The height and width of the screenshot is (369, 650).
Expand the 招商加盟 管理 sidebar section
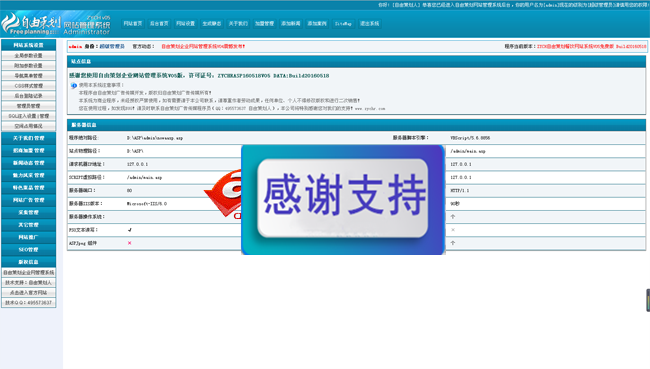(29, 151)
